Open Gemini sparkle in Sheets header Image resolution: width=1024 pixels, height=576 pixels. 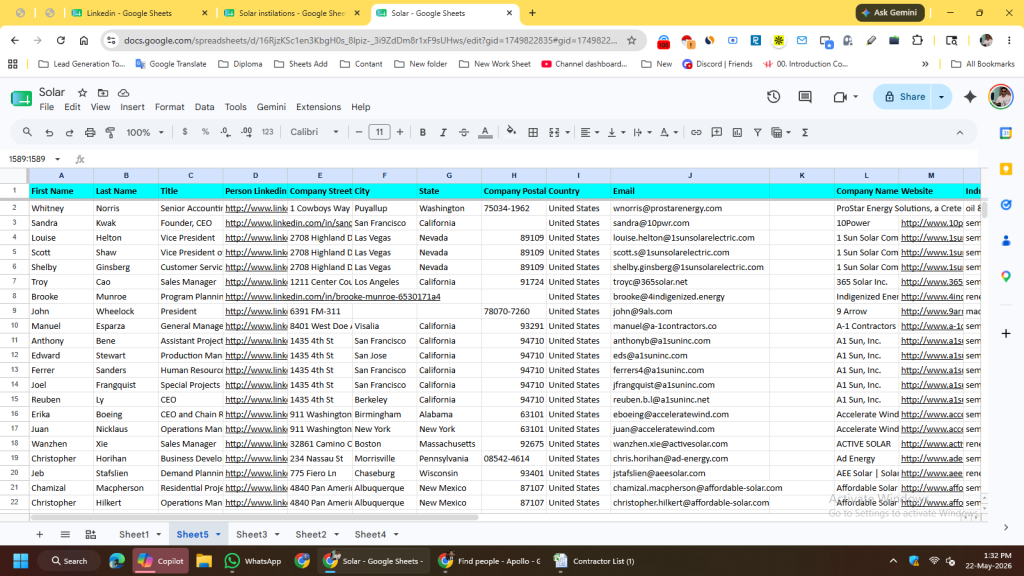[x=970, y=97]
